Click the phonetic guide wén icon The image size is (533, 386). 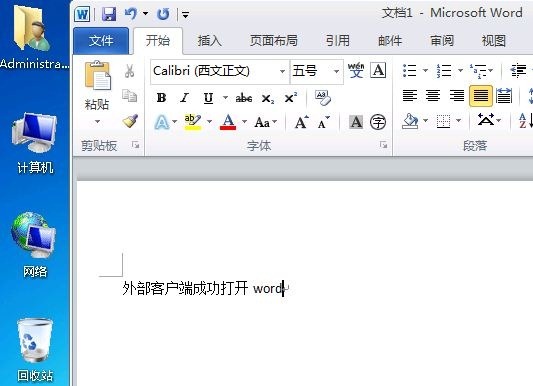click(x=356, y=71)
